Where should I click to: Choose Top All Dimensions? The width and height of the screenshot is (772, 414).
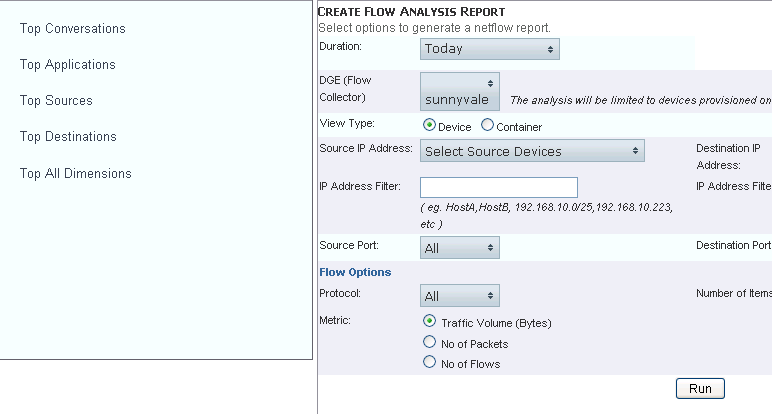coord(76,174)
